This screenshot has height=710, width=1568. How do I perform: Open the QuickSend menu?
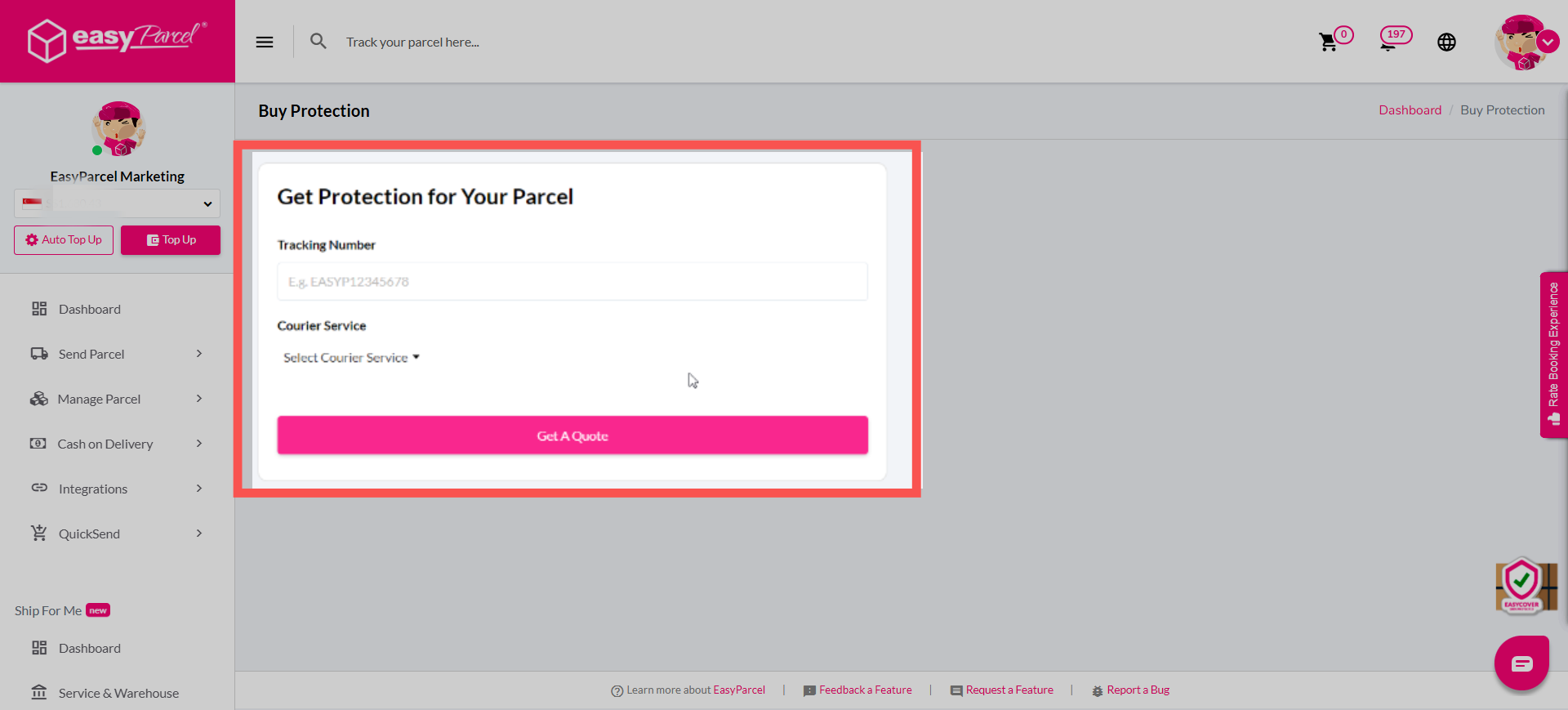coord(89,534)
